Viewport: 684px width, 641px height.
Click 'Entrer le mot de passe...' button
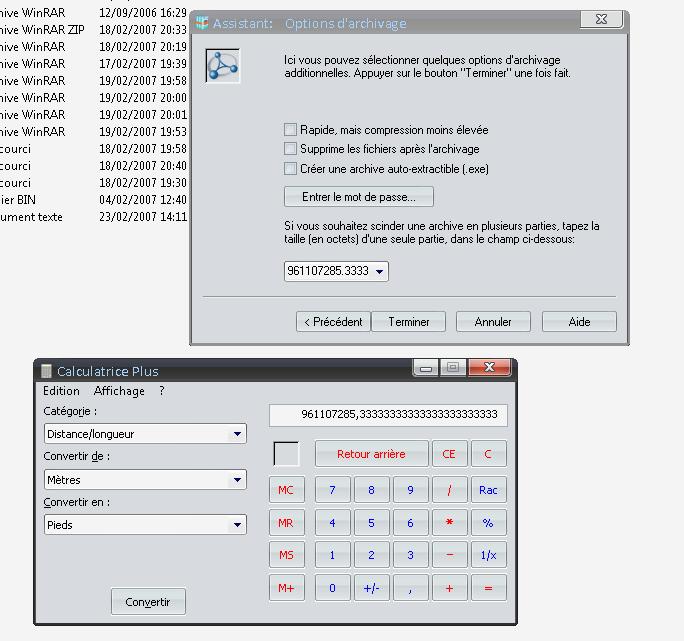359,197
